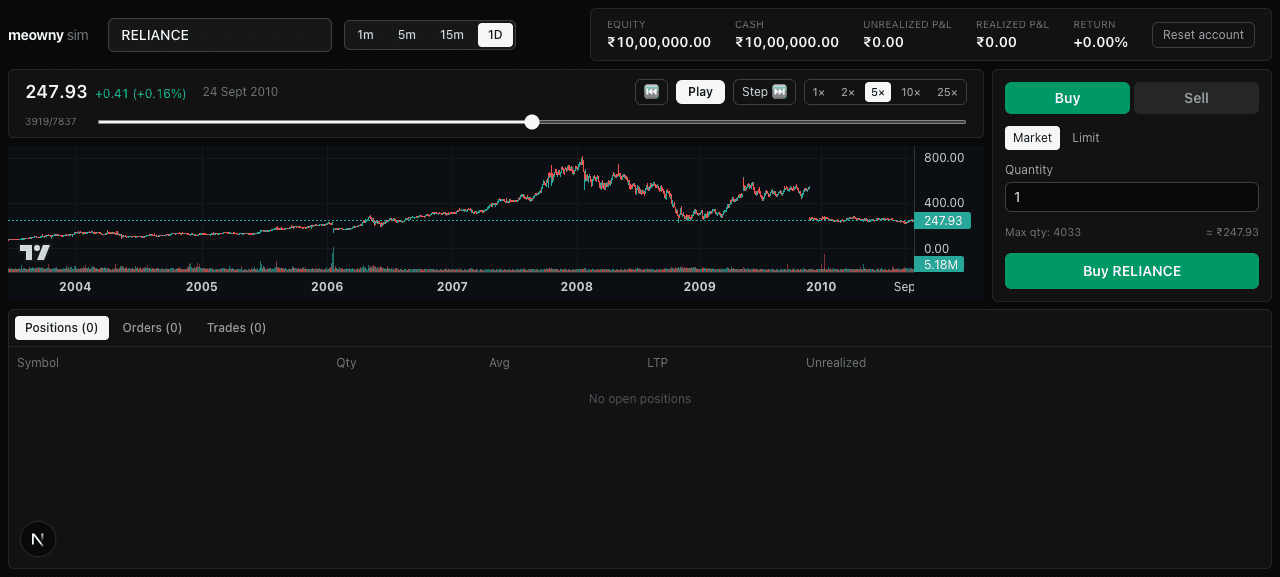Click the Qty column header
Image resolution: width=1280 pixels, height=577 pixels.
click(x=346, y=363)
